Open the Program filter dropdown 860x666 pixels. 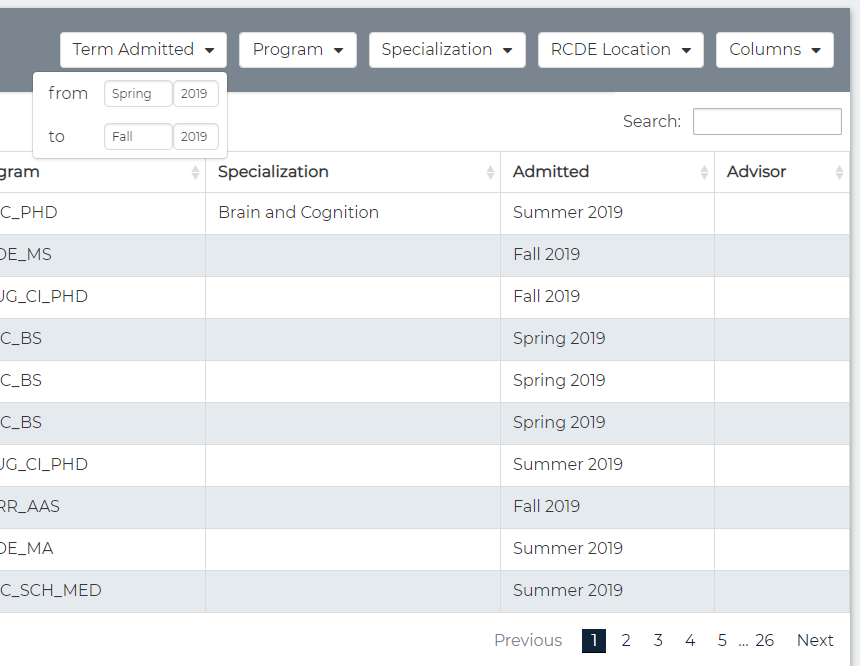click(297, 50)
